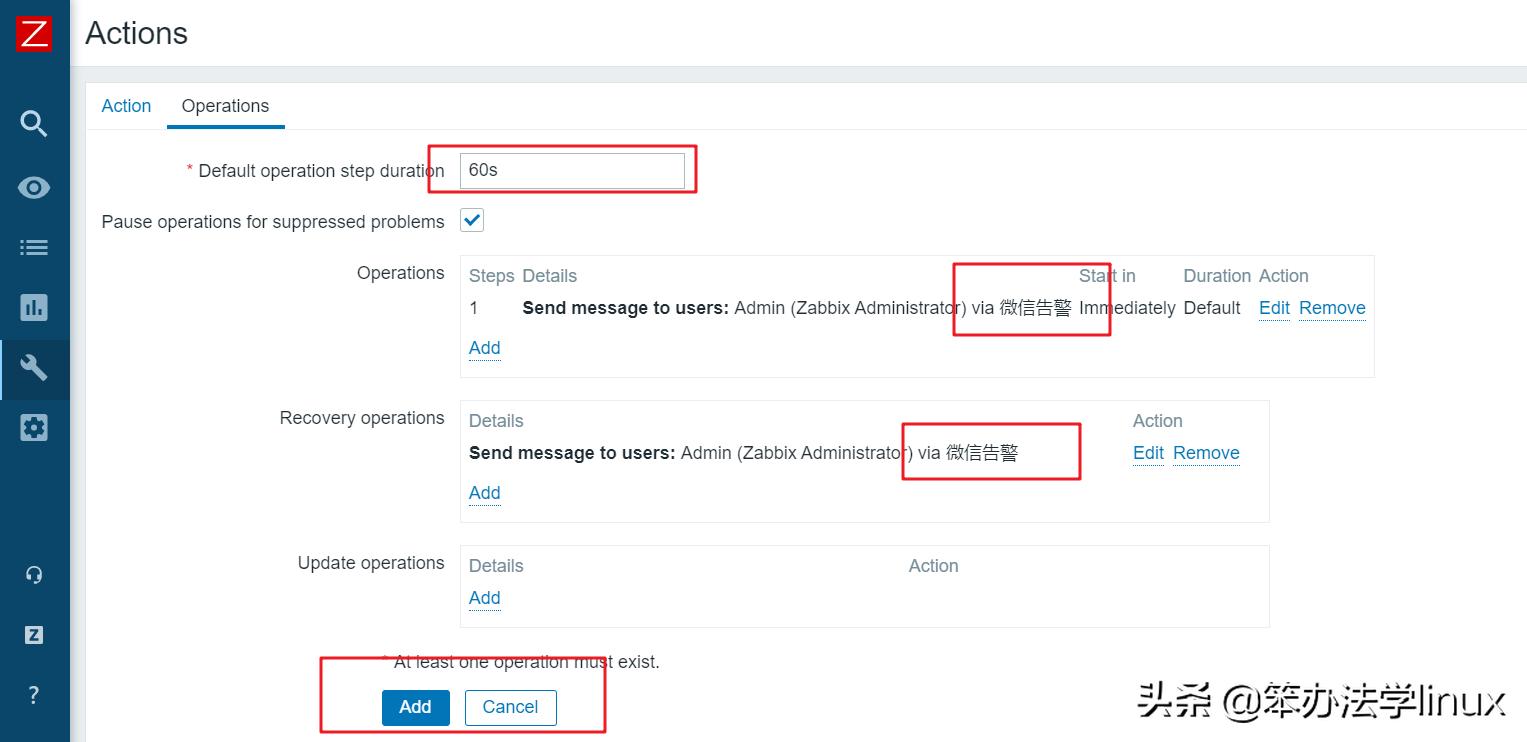
Task: Open Inventory via the list icon
Action: 34,247
